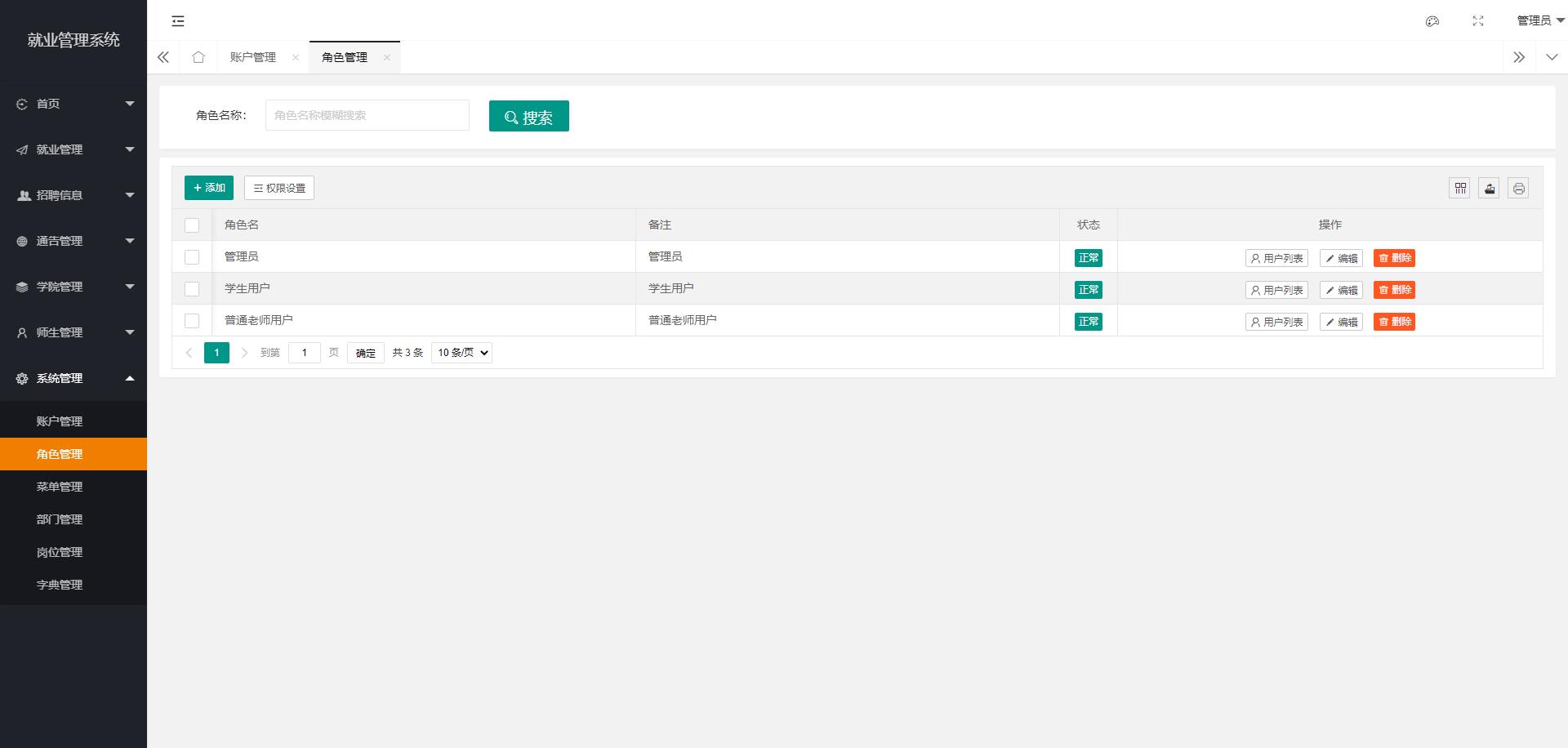The image size is (1568, 748).
Task: Open 用户列表 for 管理员 role
Action: [x=1276, y=258]
